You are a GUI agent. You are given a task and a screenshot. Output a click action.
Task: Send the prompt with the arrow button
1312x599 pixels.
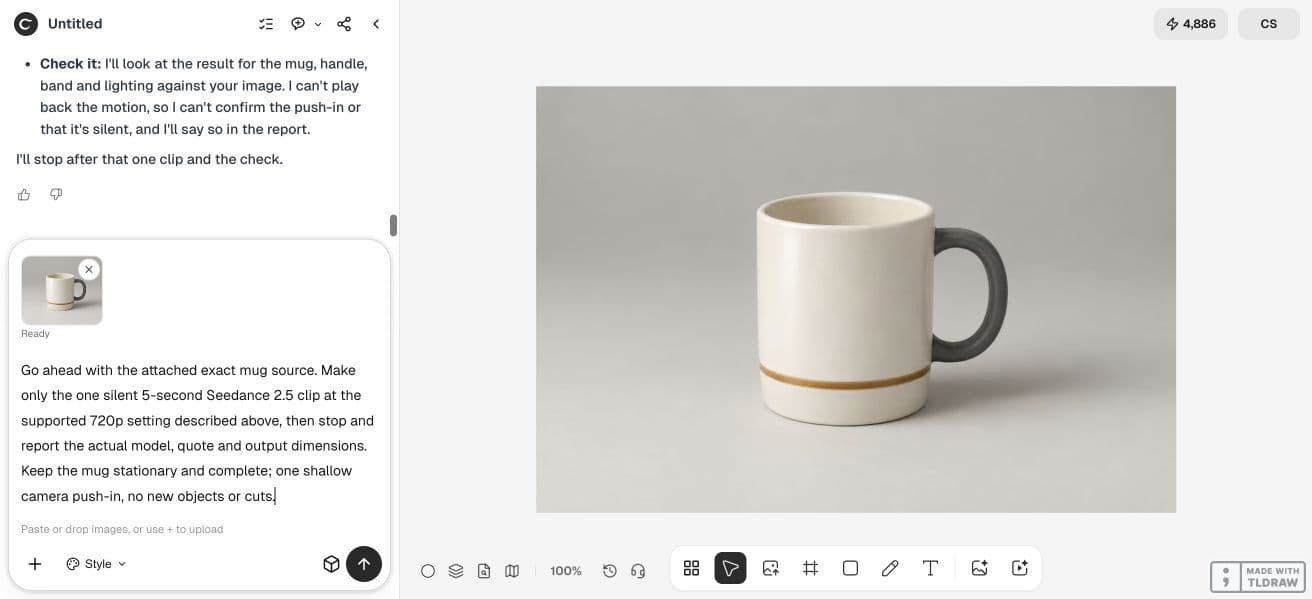tap(364, 564)
